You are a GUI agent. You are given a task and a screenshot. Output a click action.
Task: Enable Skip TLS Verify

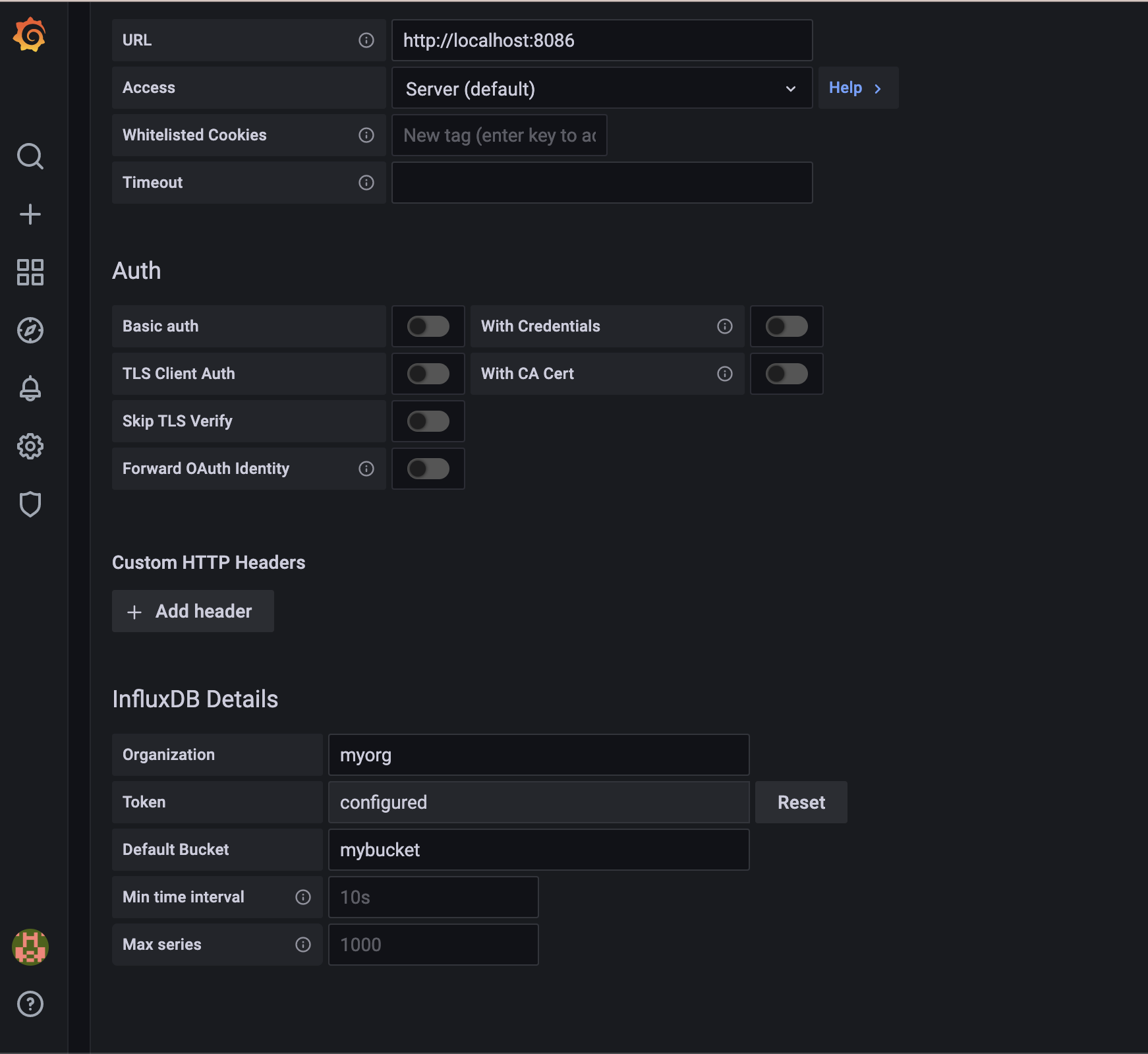(x=428, y=421)
